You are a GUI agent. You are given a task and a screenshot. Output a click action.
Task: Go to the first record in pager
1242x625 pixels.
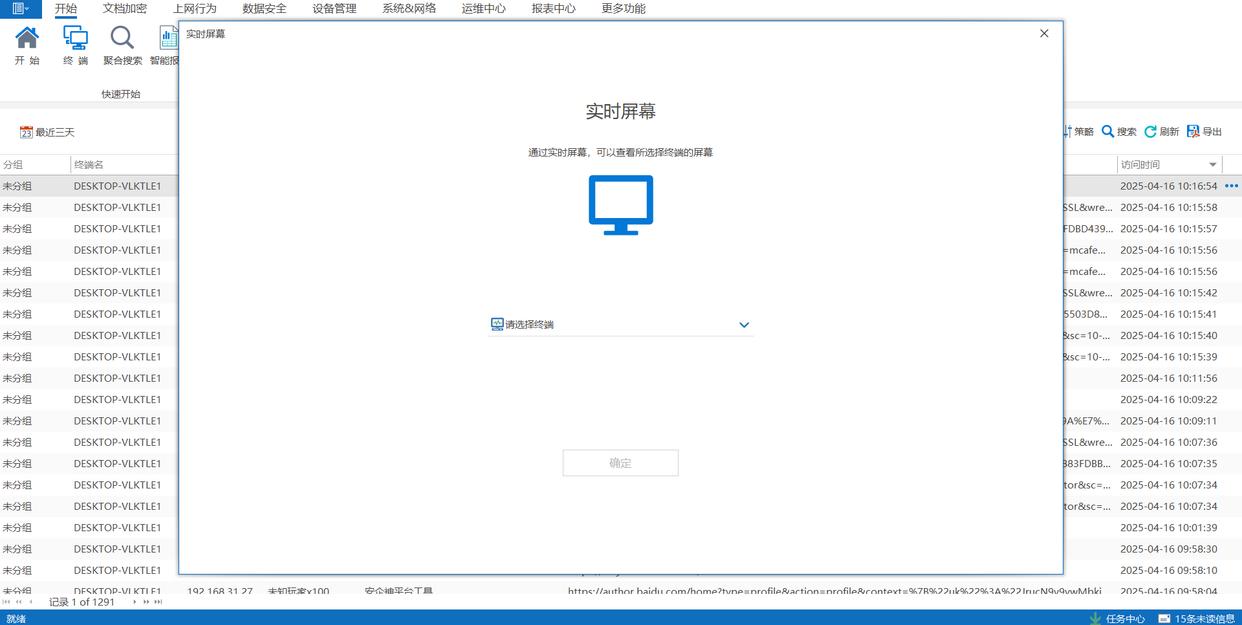[x=7, y=602]
